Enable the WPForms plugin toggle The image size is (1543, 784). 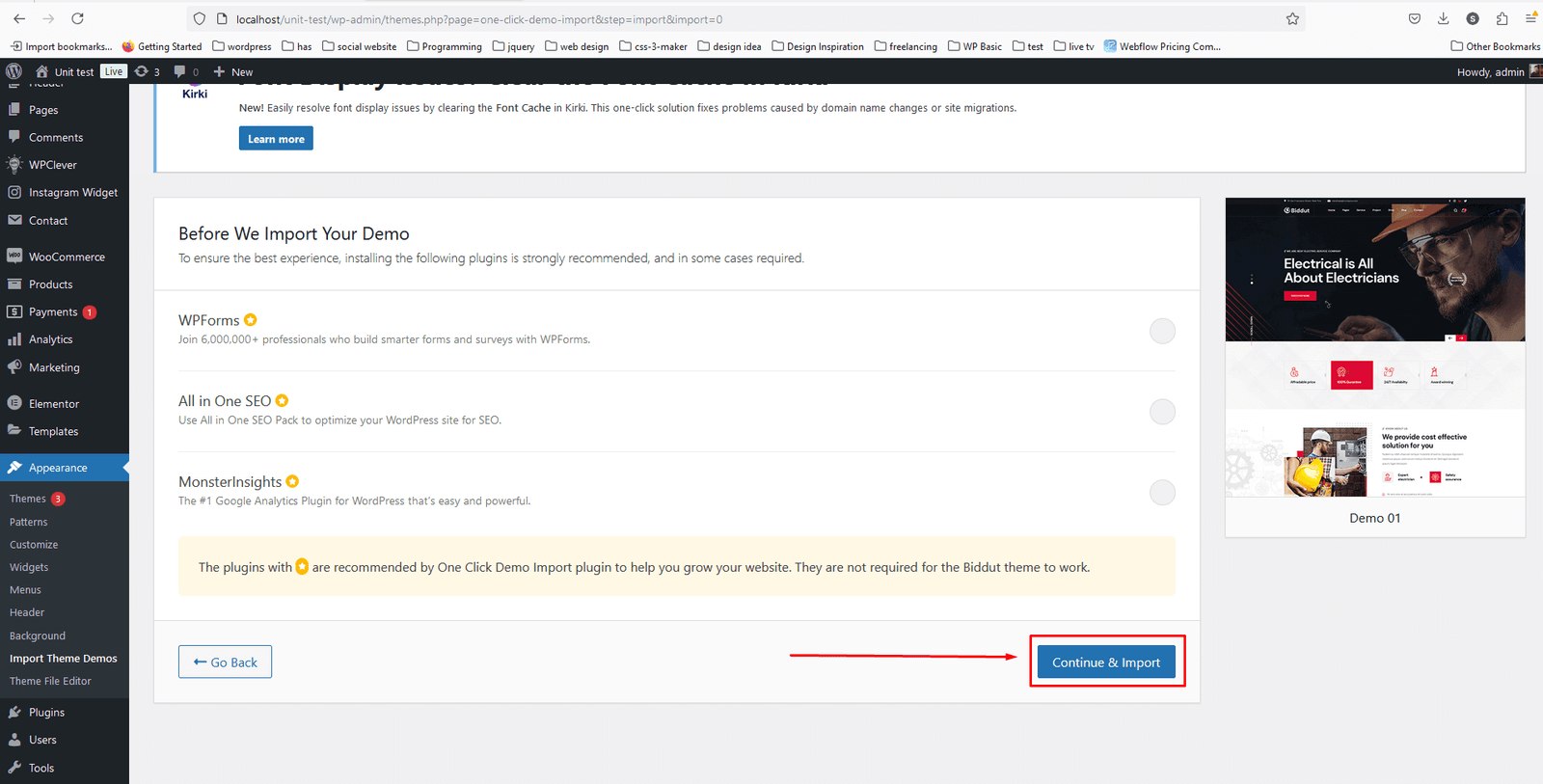coord(1162,331)
